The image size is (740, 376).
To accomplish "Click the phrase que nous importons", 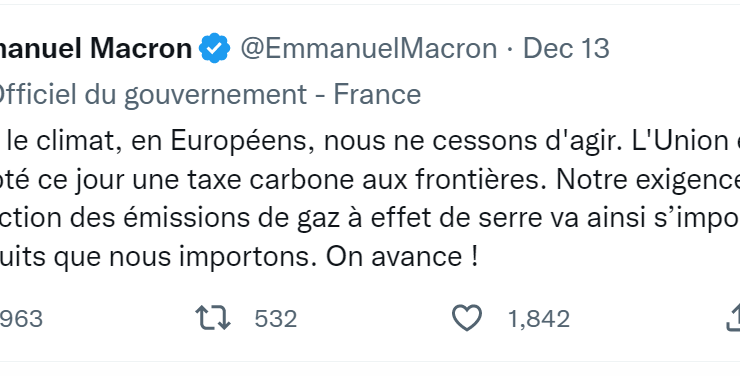I will pyautogui.click(x=184, y=257).
